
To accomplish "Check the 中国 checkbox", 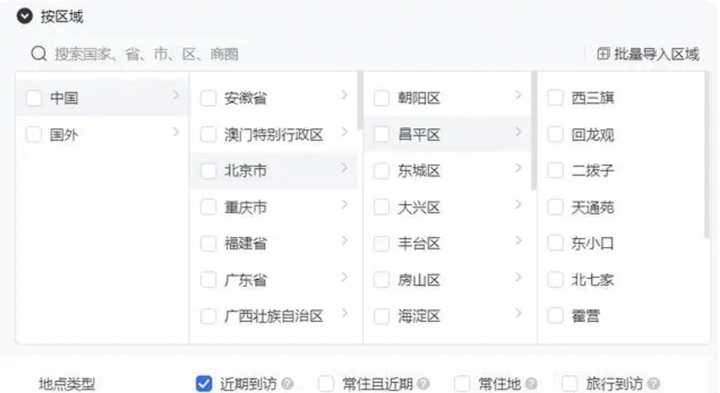I will (x=34, y=98).
